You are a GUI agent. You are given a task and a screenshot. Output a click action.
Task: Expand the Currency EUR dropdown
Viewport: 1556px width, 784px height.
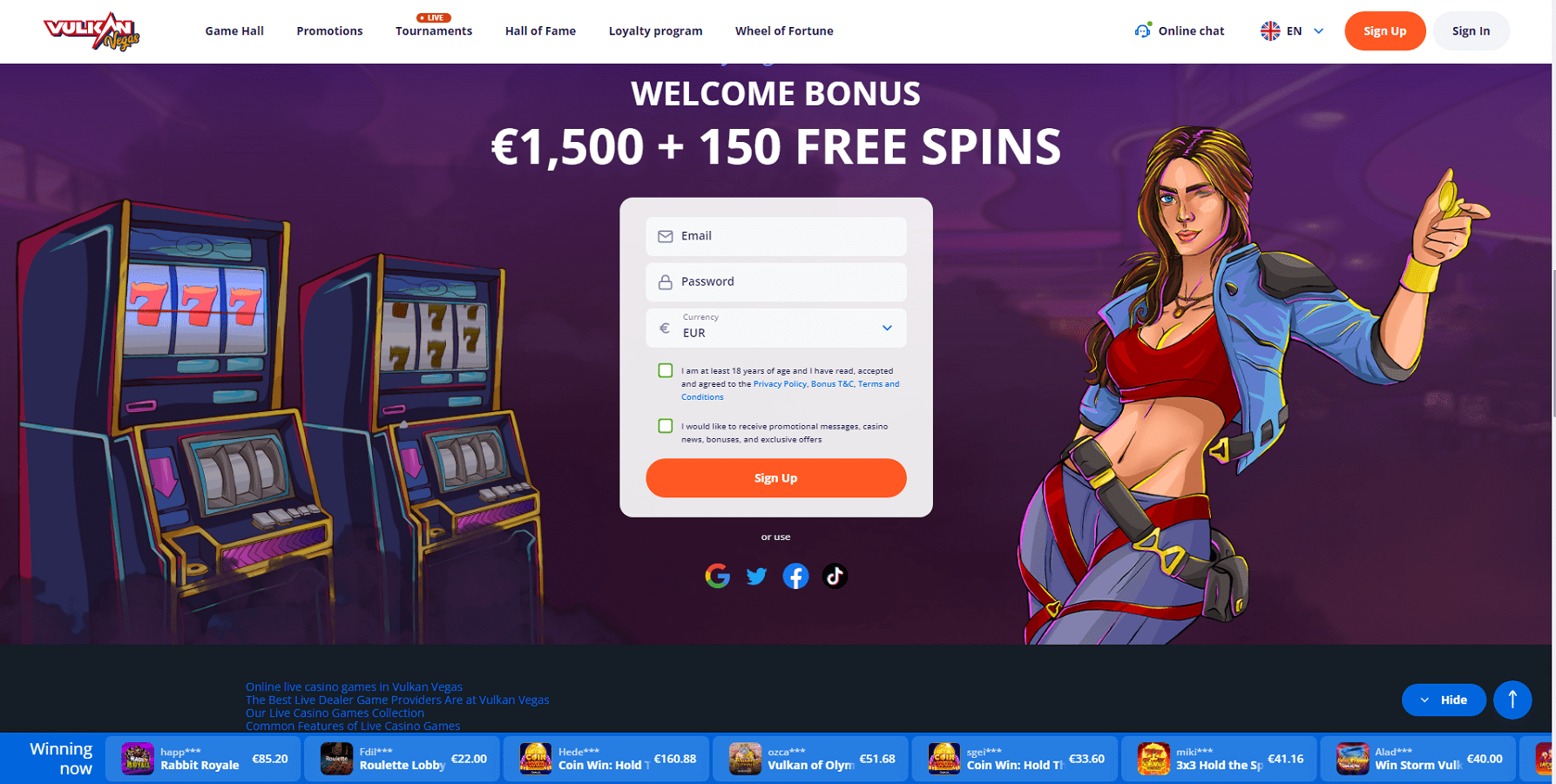776,328
